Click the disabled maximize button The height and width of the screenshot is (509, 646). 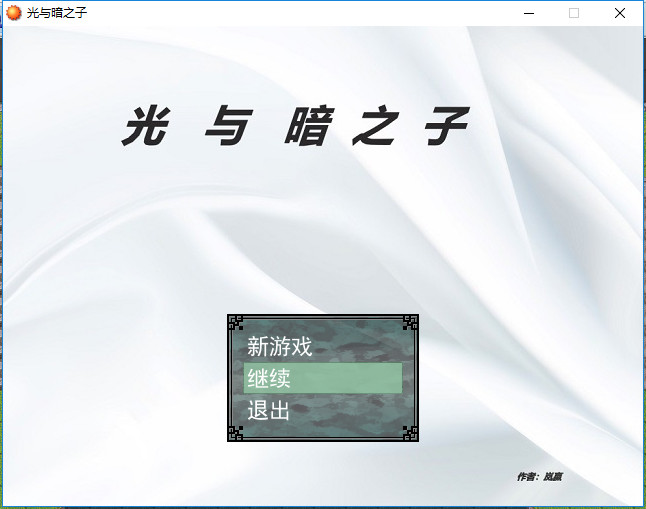point(574,13)
